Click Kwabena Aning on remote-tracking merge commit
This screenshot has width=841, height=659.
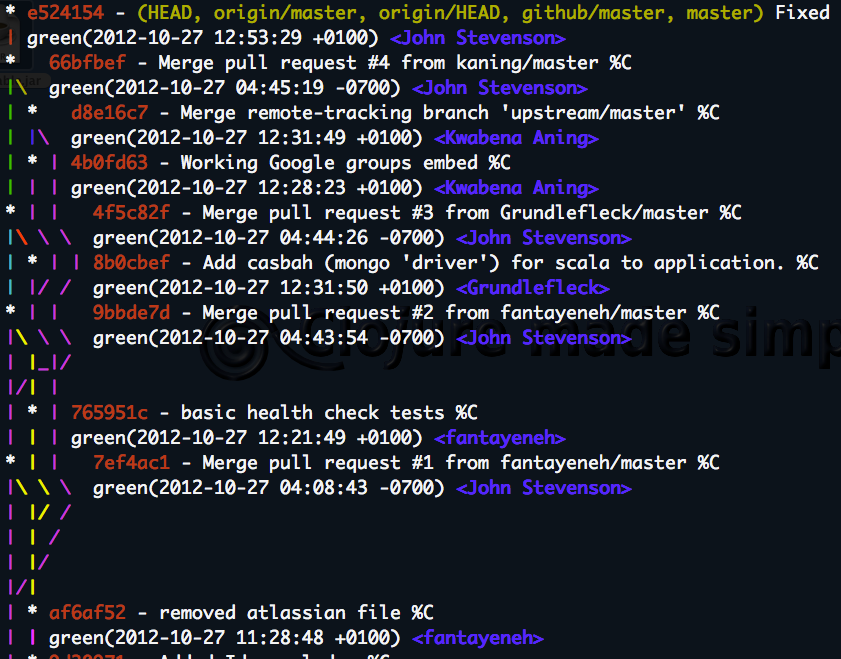516,138
